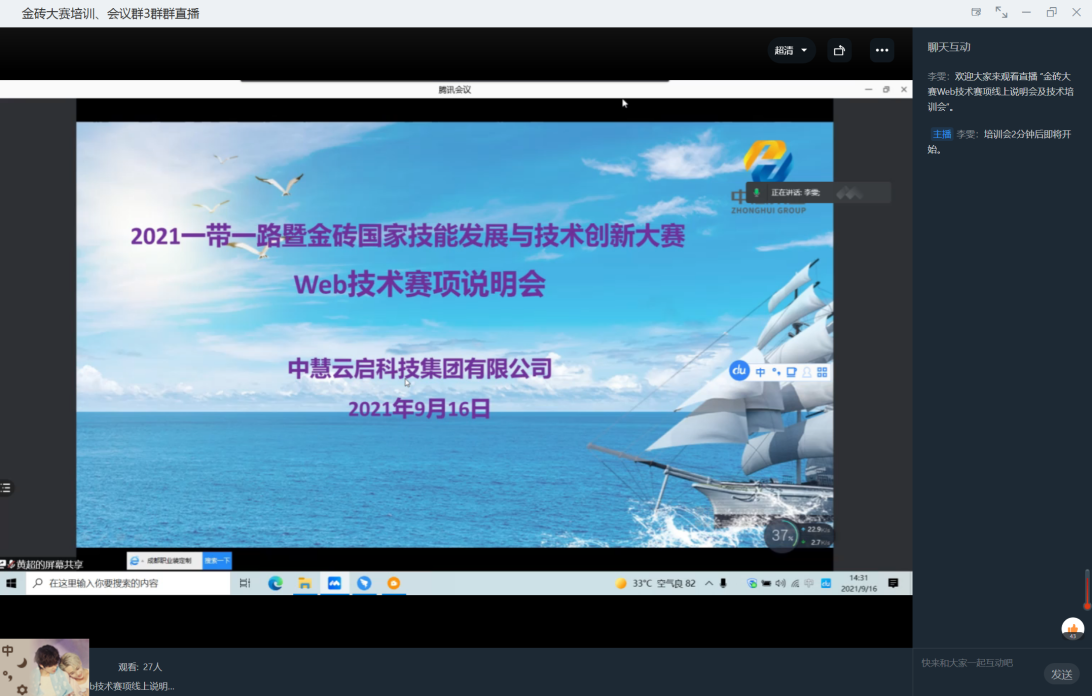Toggle fullscreen with the diagonal arrows icon
The image size is (1092, 696).
pos(1001,13)
